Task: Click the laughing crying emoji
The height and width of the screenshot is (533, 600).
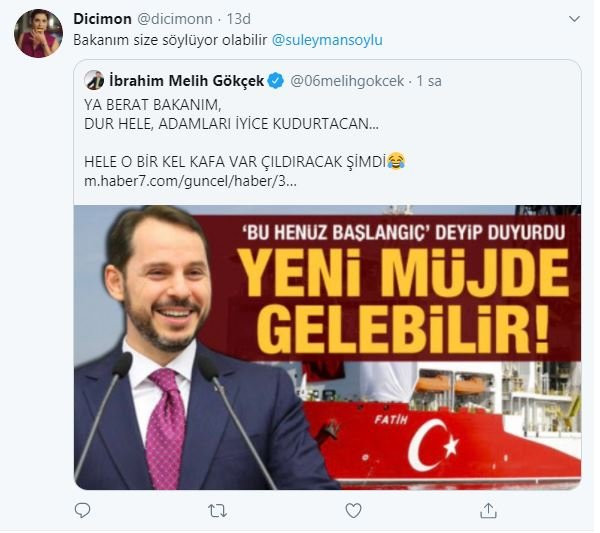Action: [396, 161]
